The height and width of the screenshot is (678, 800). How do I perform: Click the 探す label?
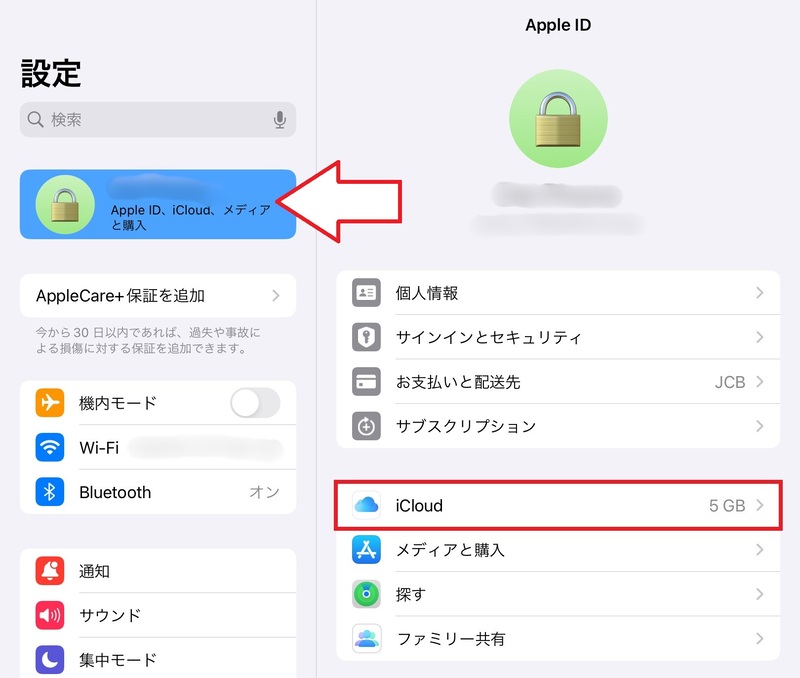[411, 594]
